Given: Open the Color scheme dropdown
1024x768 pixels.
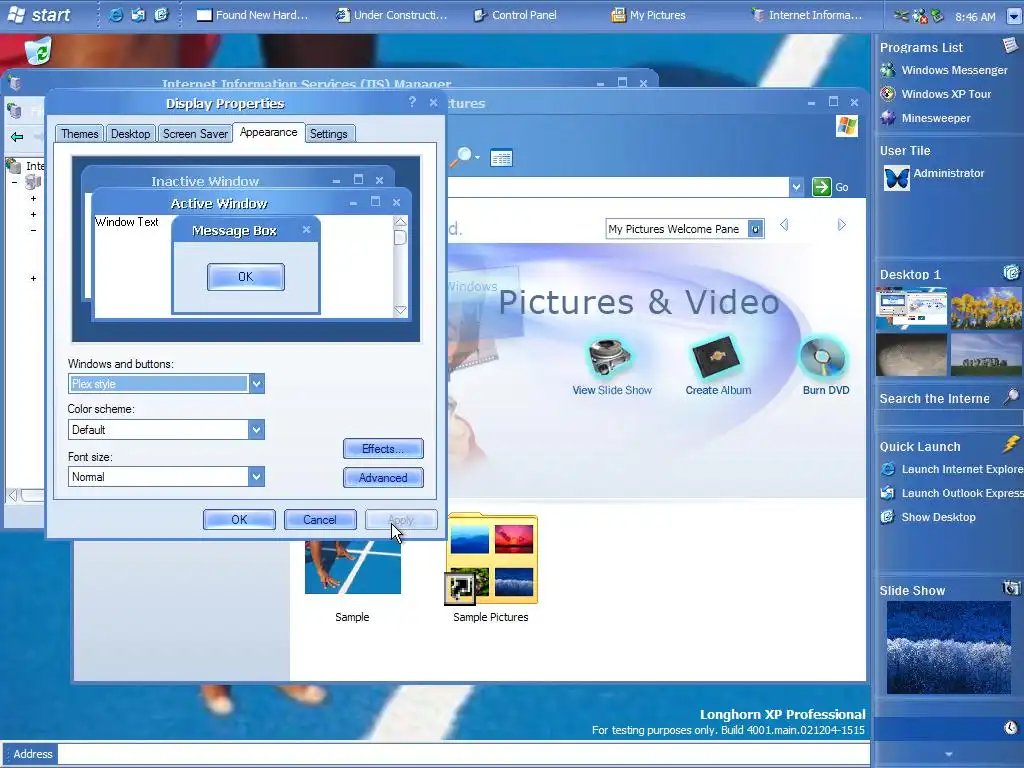Looking at the screenshot, I should 257,430.
